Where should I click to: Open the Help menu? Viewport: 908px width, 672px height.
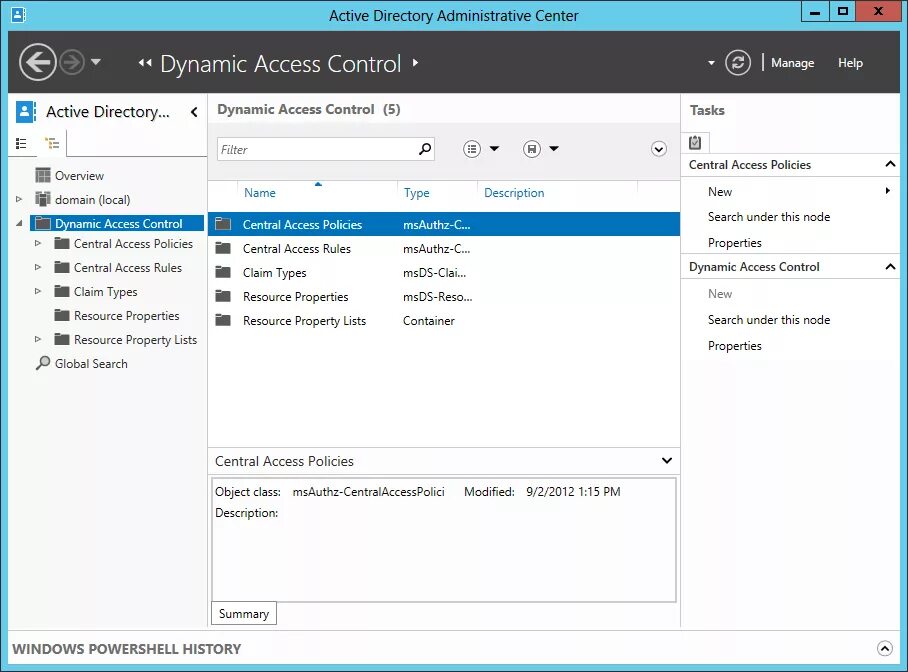[850, 63]
